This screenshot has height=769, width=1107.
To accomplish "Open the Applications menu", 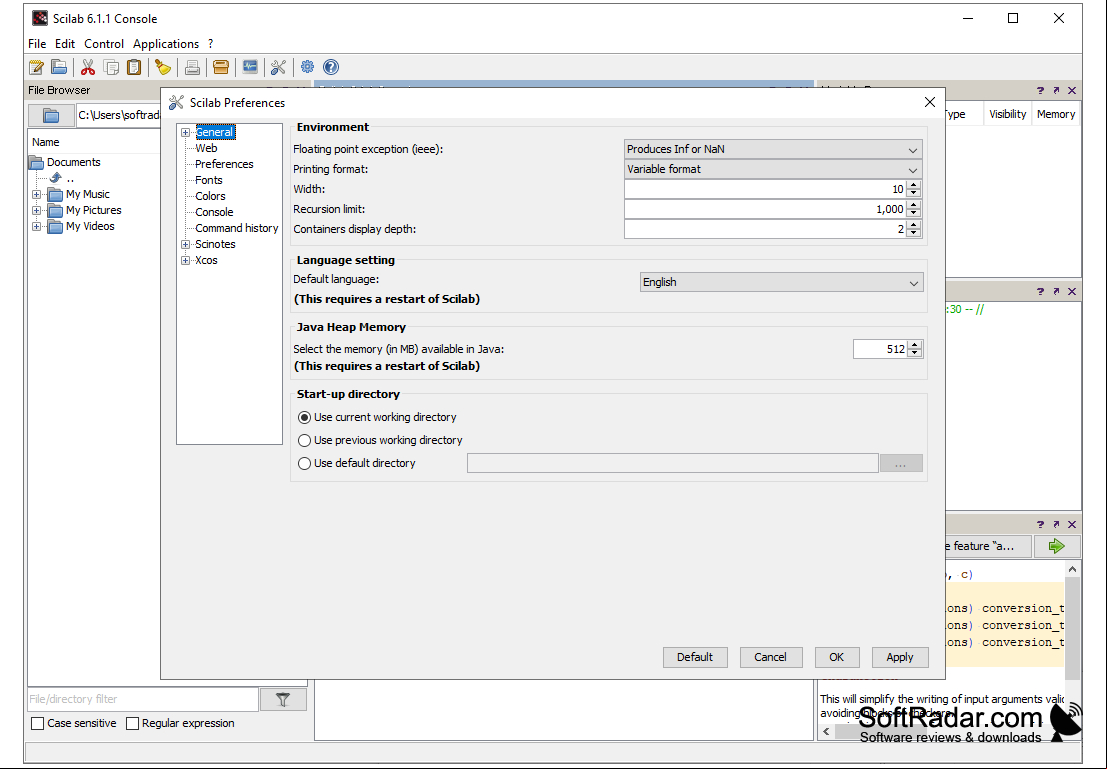I will click(x=166, y=44).
